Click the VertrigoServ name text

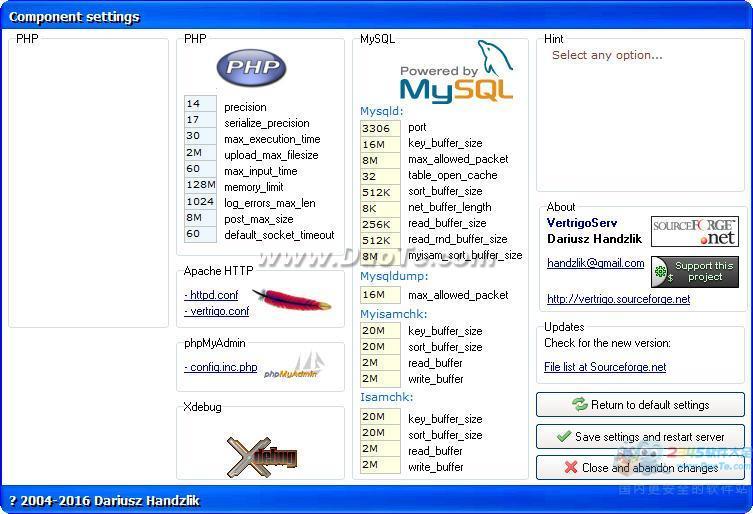(x=582, y=223)
